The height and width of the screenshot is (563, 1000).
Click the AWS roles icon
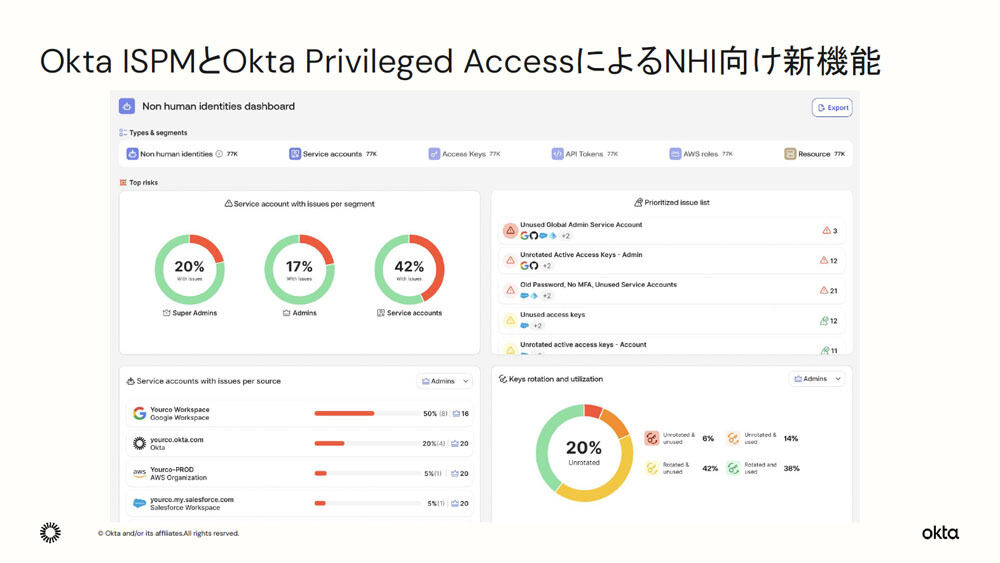coord(675,154)
